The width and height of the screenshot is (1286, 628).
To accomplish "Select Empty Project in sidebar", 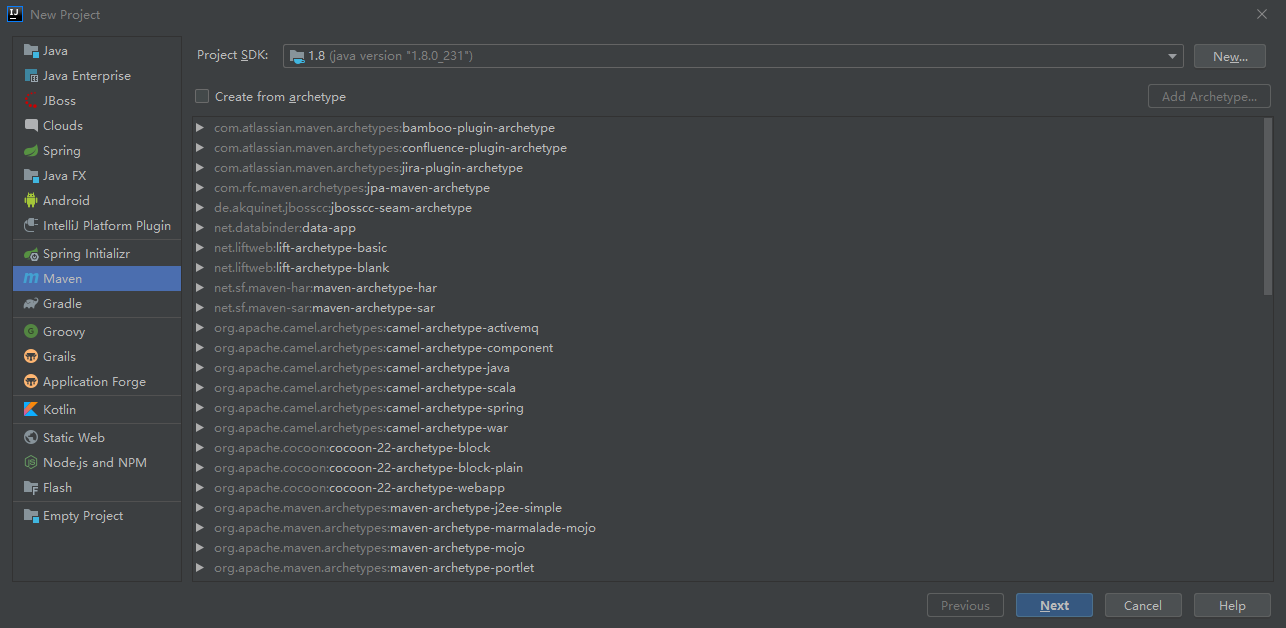I will point(82,516).
